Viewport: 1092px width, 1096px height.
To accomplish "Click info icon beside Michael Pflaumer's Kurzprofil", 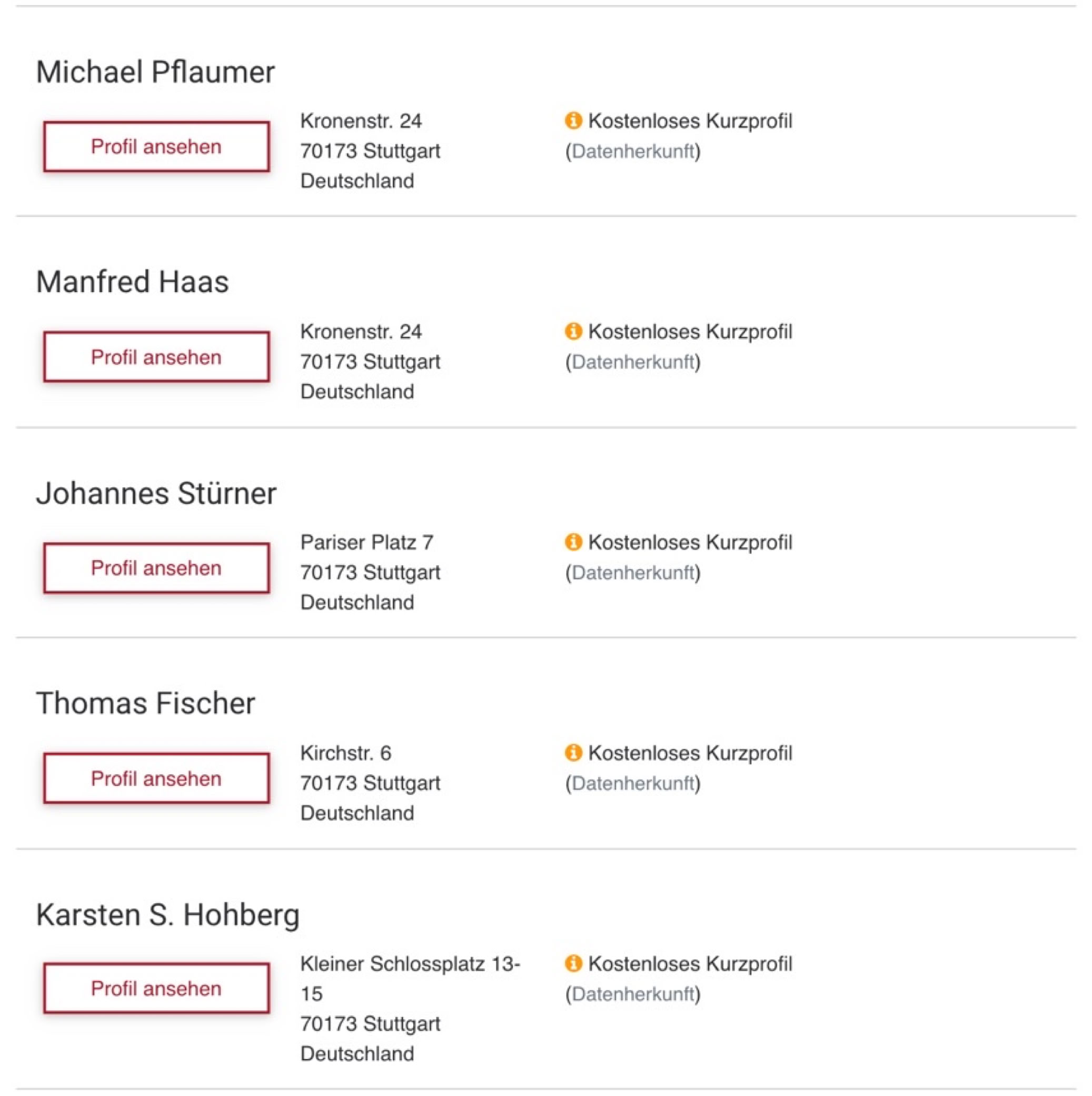I will pos(573,121).
